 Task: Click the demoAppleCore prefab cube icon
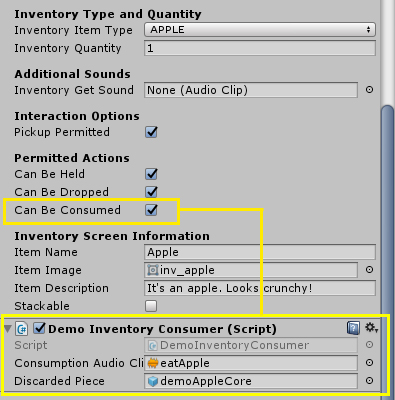[x=153, y=381]
